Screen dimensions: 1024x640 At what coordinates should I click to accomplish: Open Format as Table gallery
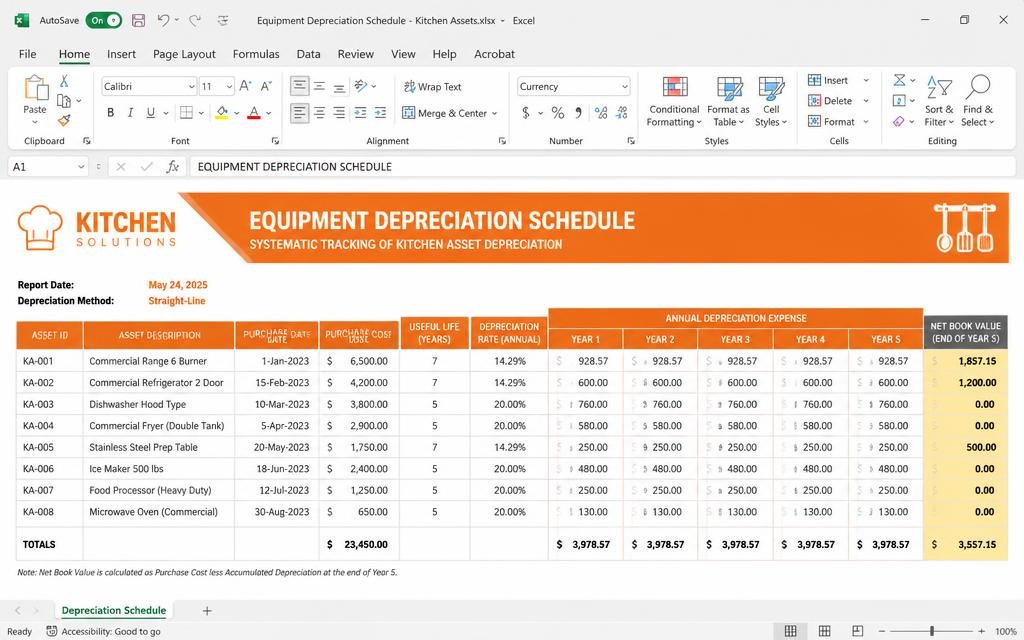pyautogui.click(x=728, y=101)
